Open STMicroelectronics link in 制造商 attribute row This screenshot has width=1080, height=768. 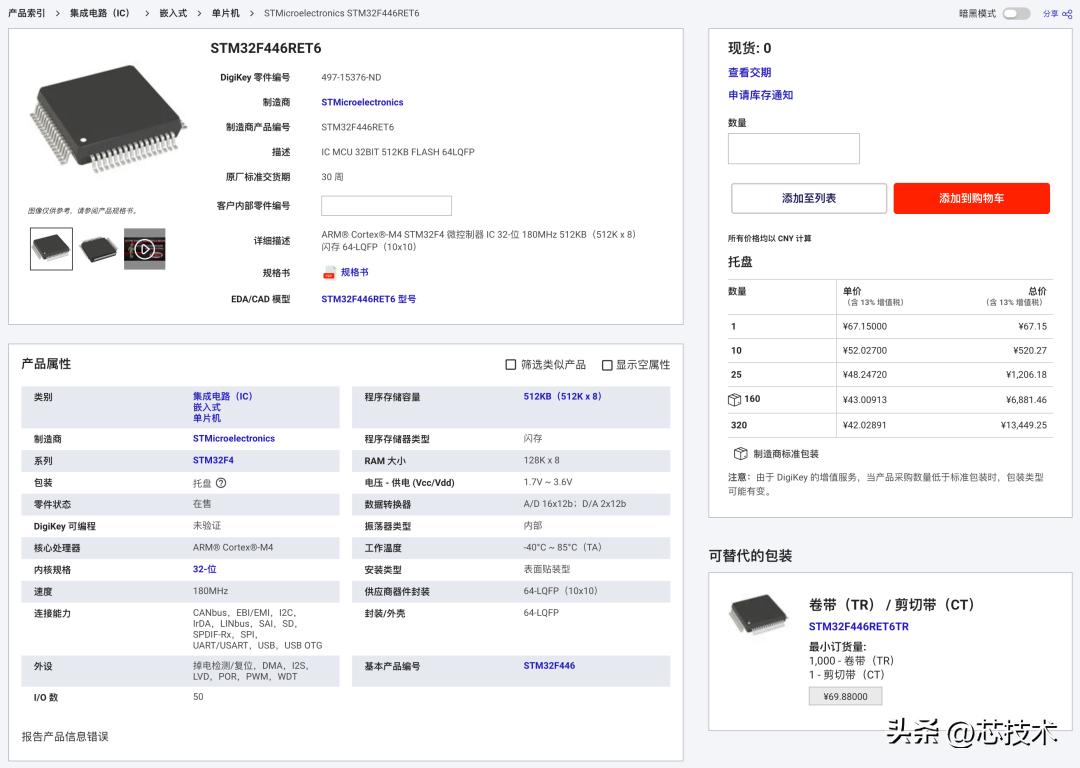click(x=233, y=438)
